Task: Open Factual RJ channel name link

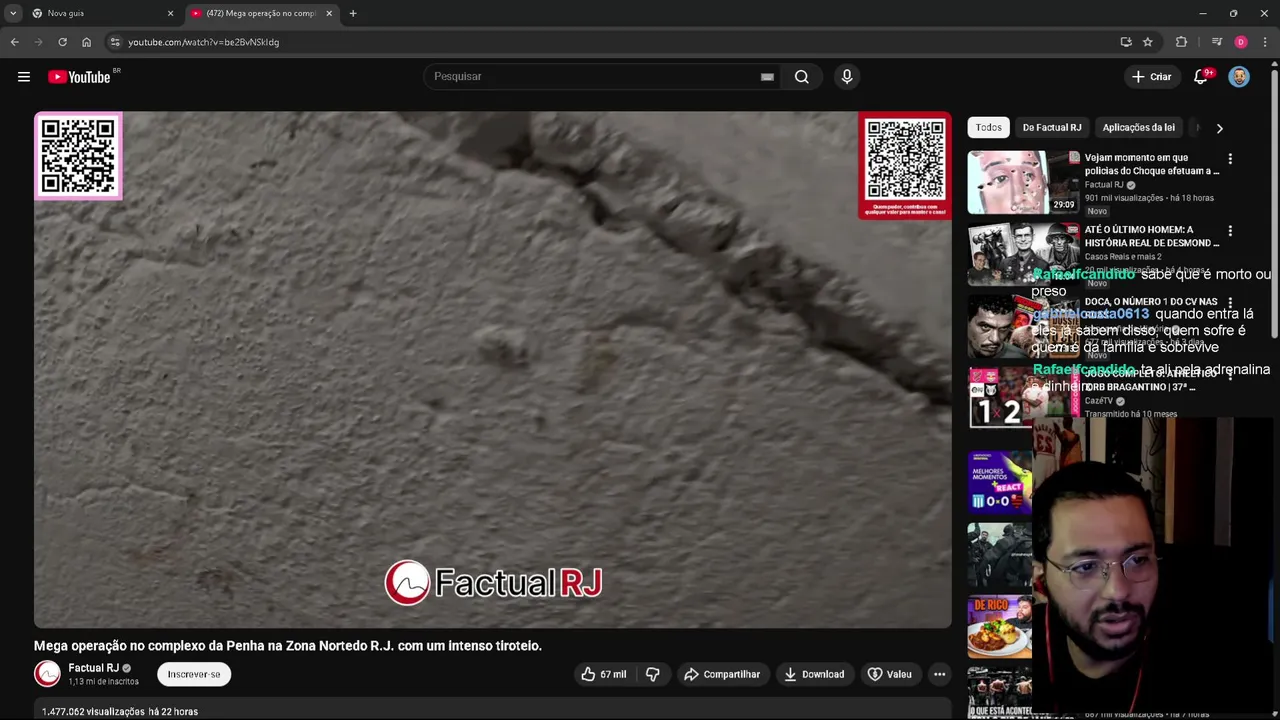Action: (93, 668)
